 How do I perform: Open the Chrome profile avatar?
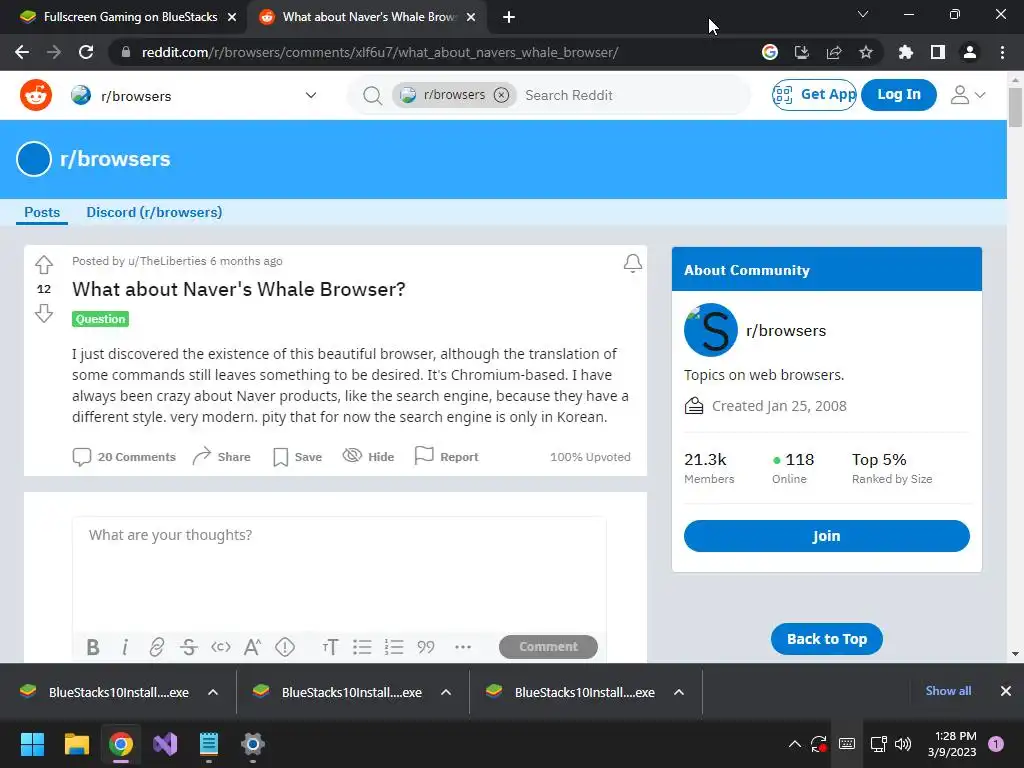coord(970,52)
